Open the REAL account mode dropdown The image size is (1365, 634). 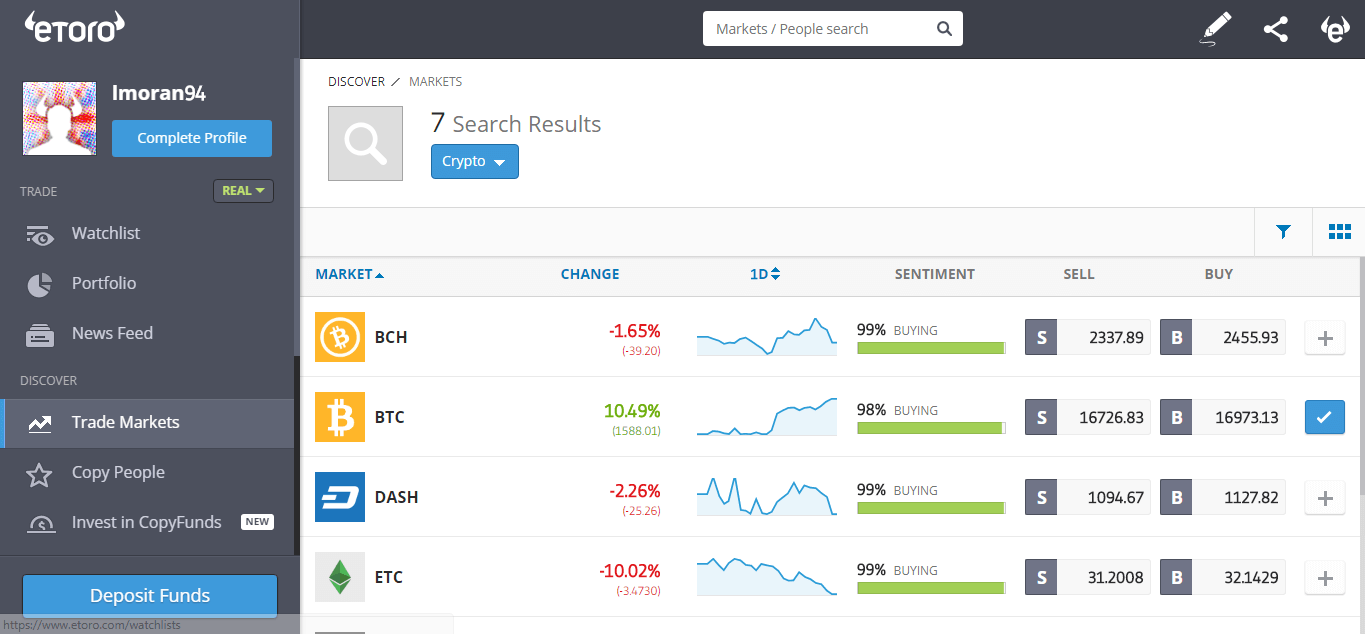[x=243, y=191]
